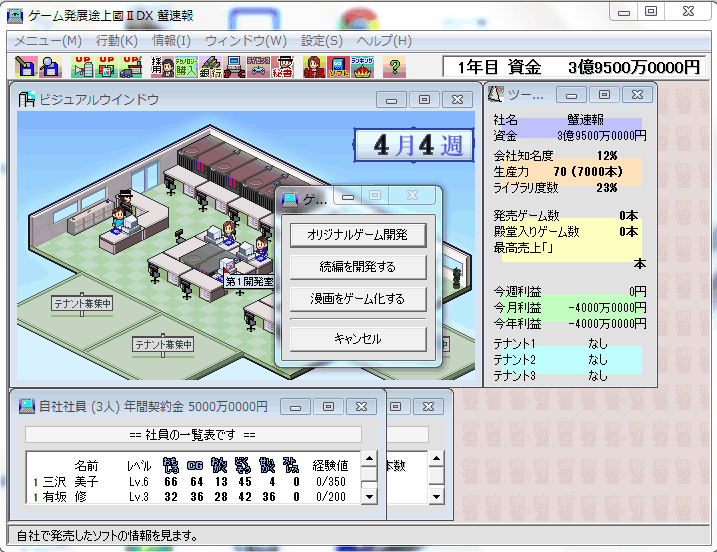Click the UP advertising megaphone icon
Viewport: 717px width, 552px height.
click(x=83, y=67)
